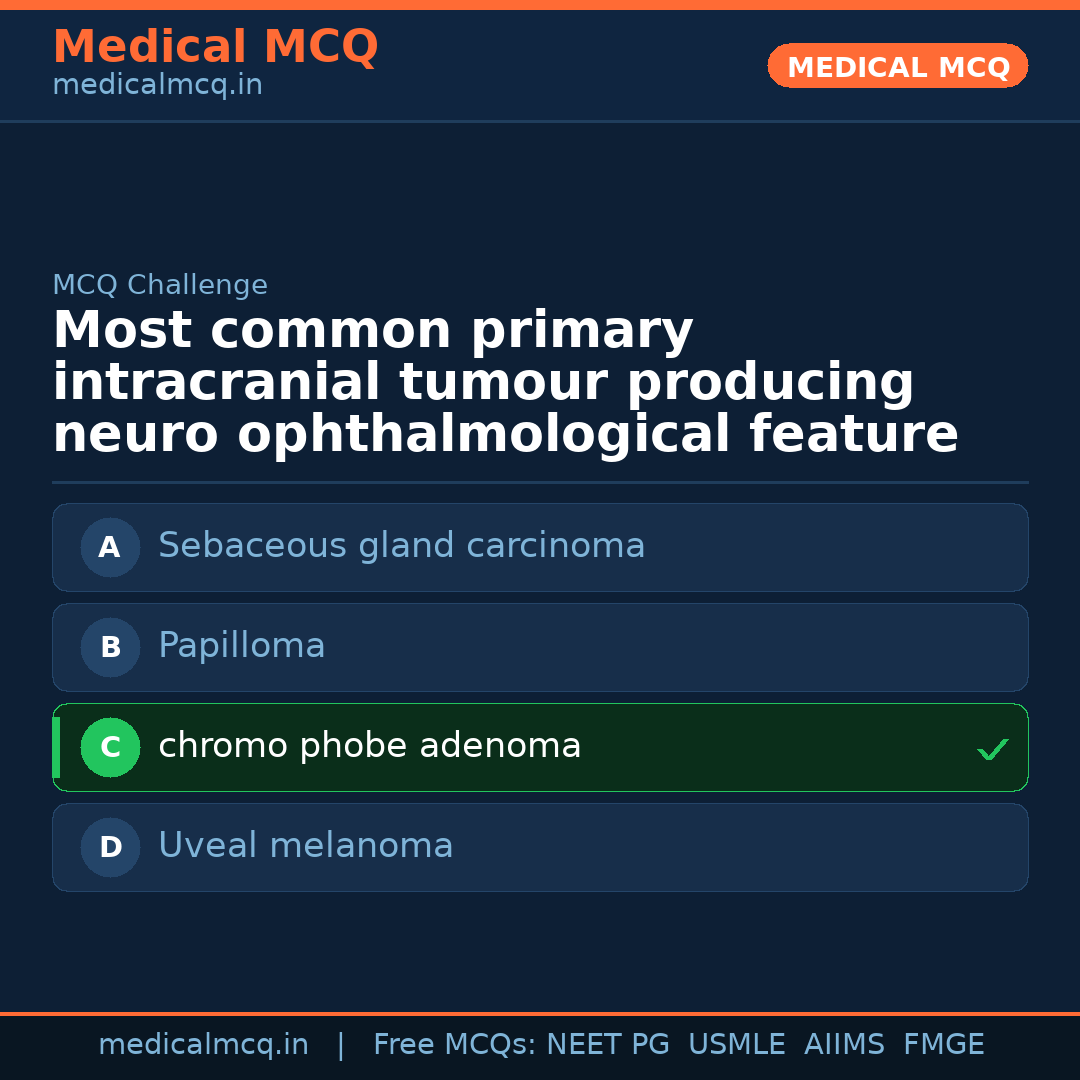Click the D option circle

pos(110,847)
